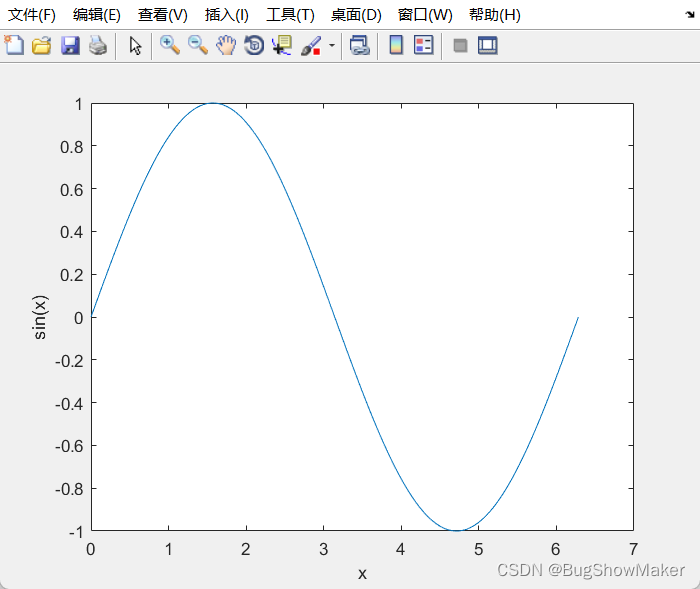Select the Pan hand tool
The height and width of the screenshot is (589, 700).
226,46
